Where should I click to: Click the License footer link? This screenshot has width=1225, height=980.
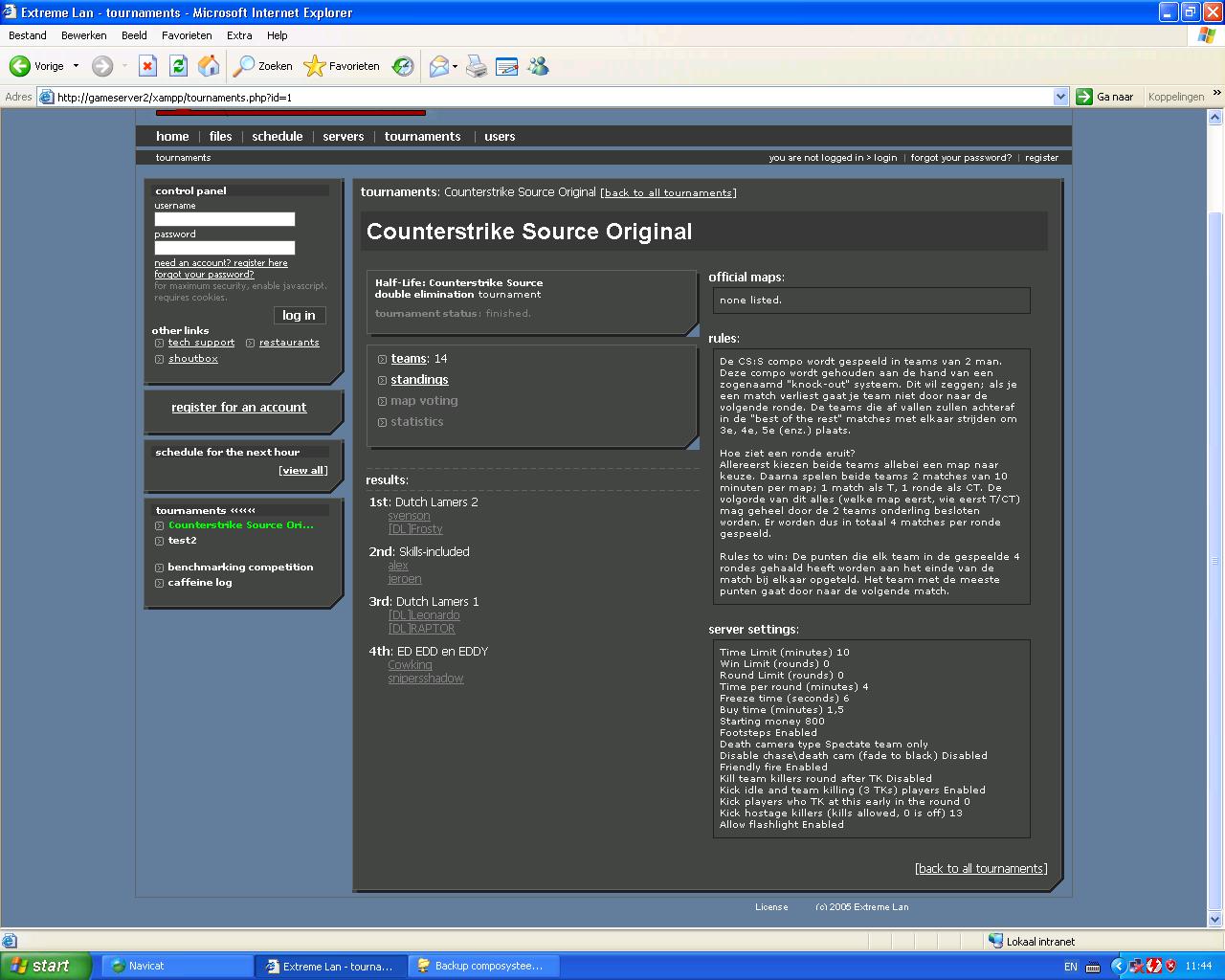click(771, 907)
